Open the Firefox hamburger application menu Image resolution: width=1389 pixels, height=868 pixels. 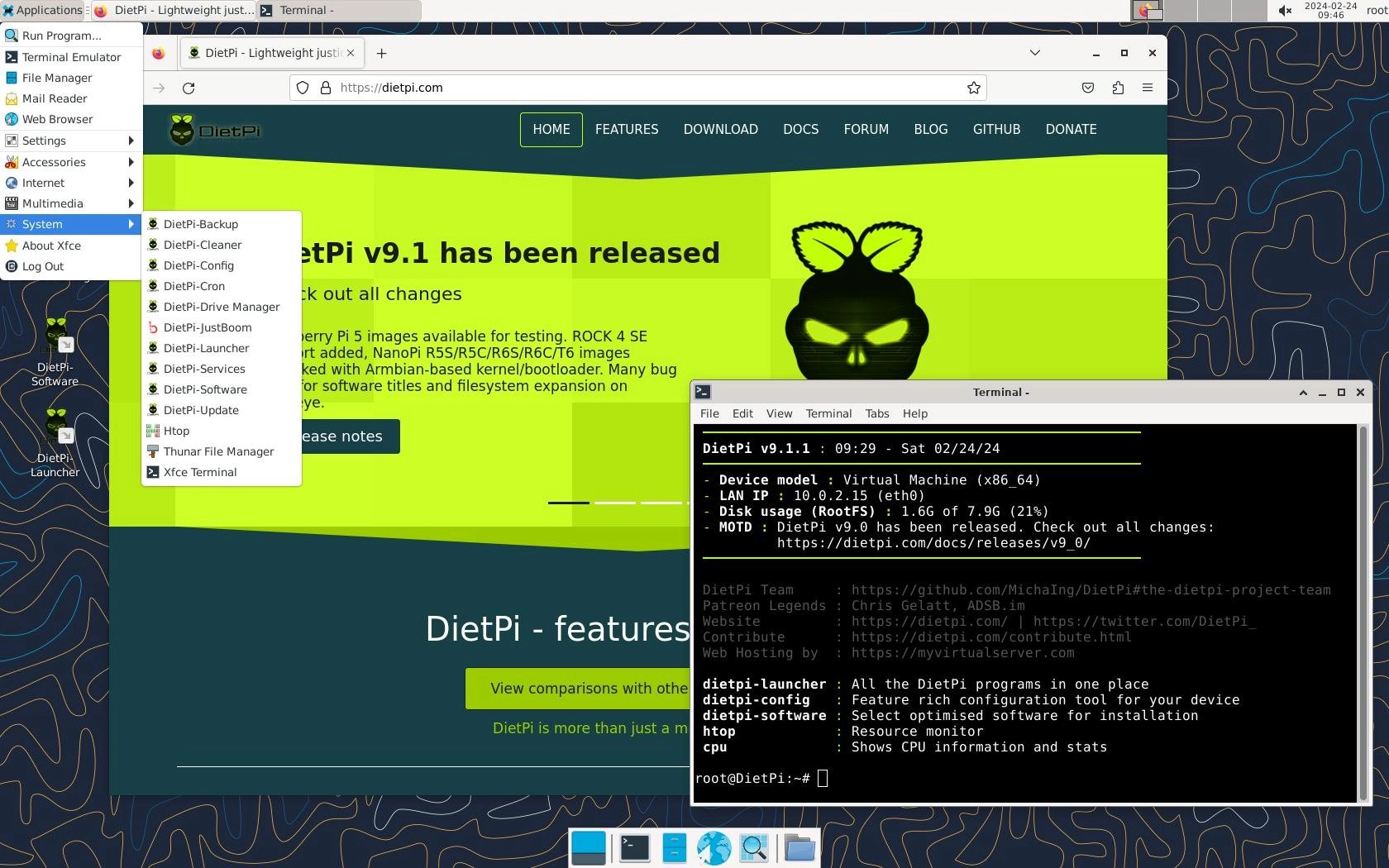coord(1148,88)
